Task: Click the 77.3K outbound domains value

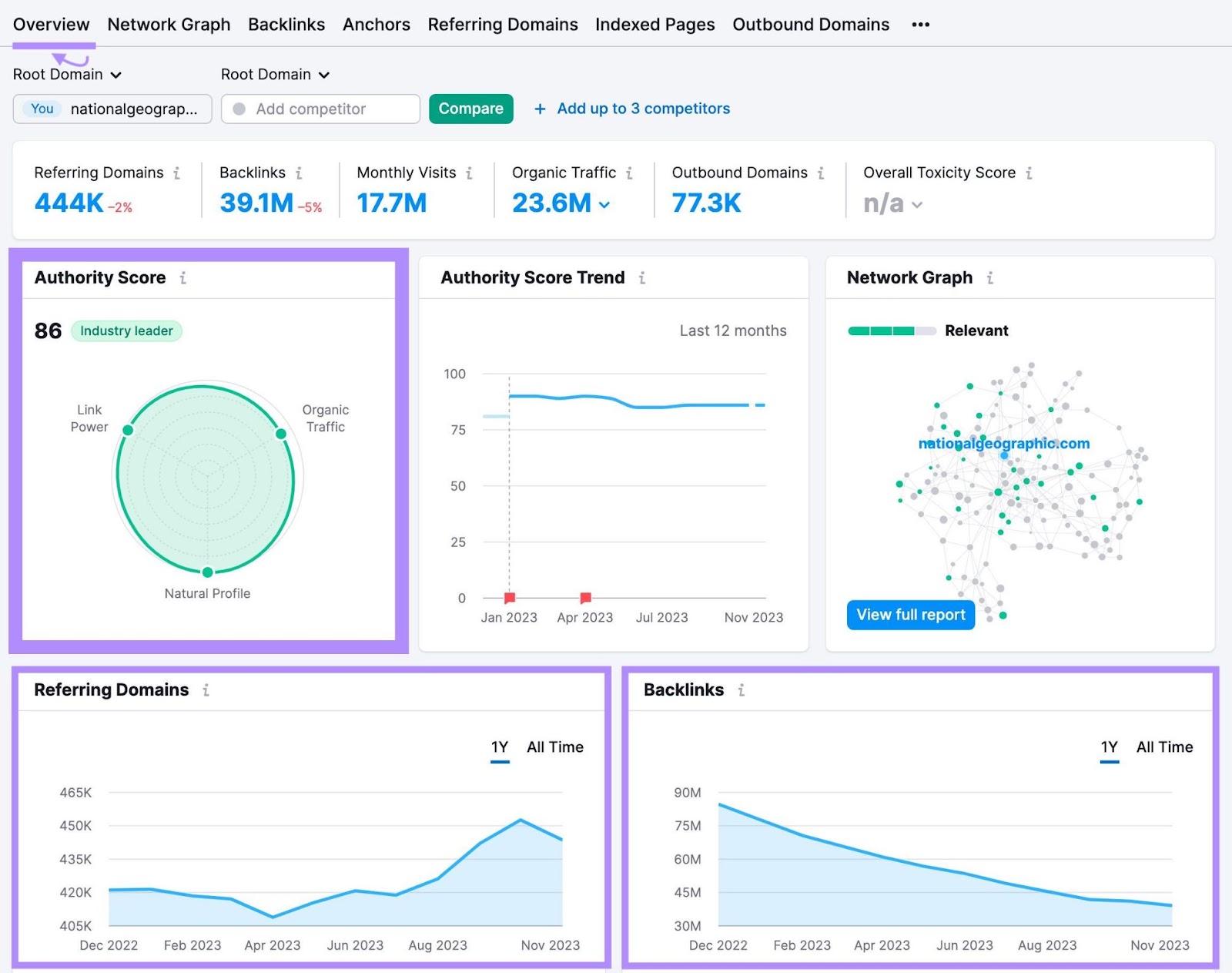Action: pos(706,203)
